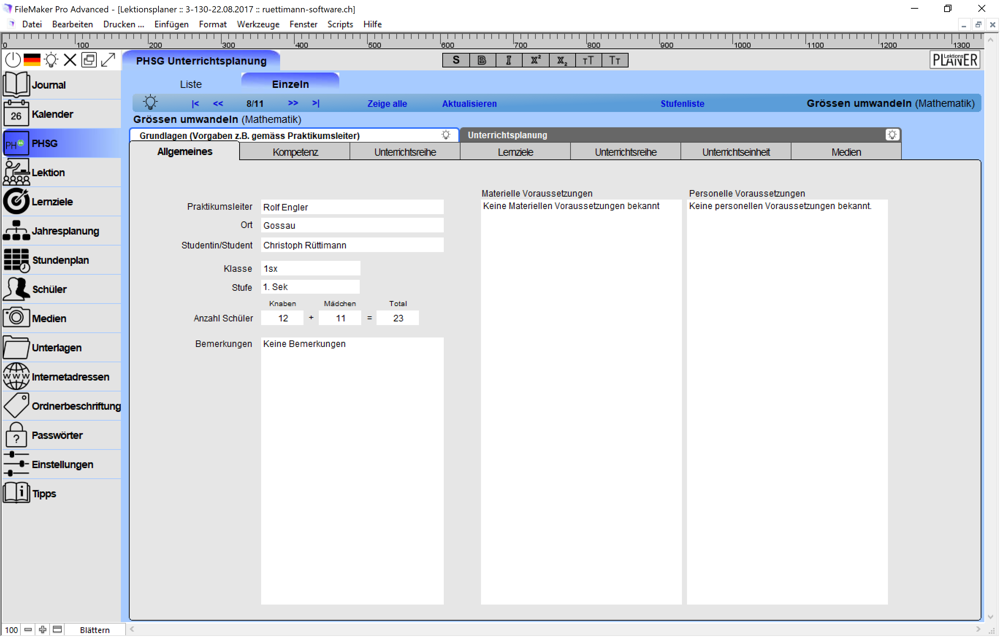Open Internetadressen from the sidebar
Viewport: 1000px width, 637px height.
pos(61,377)
